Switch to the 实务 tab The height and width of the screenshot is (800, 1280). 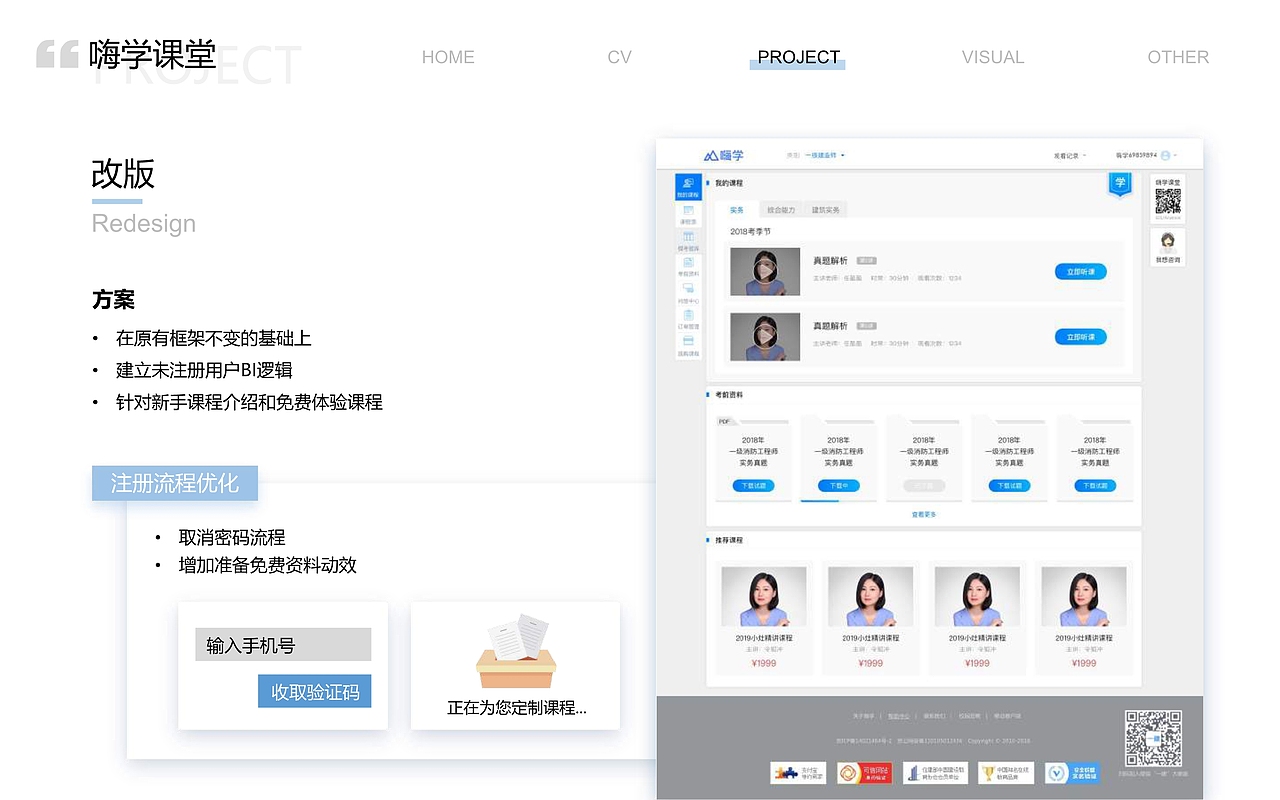pos(737,210)
